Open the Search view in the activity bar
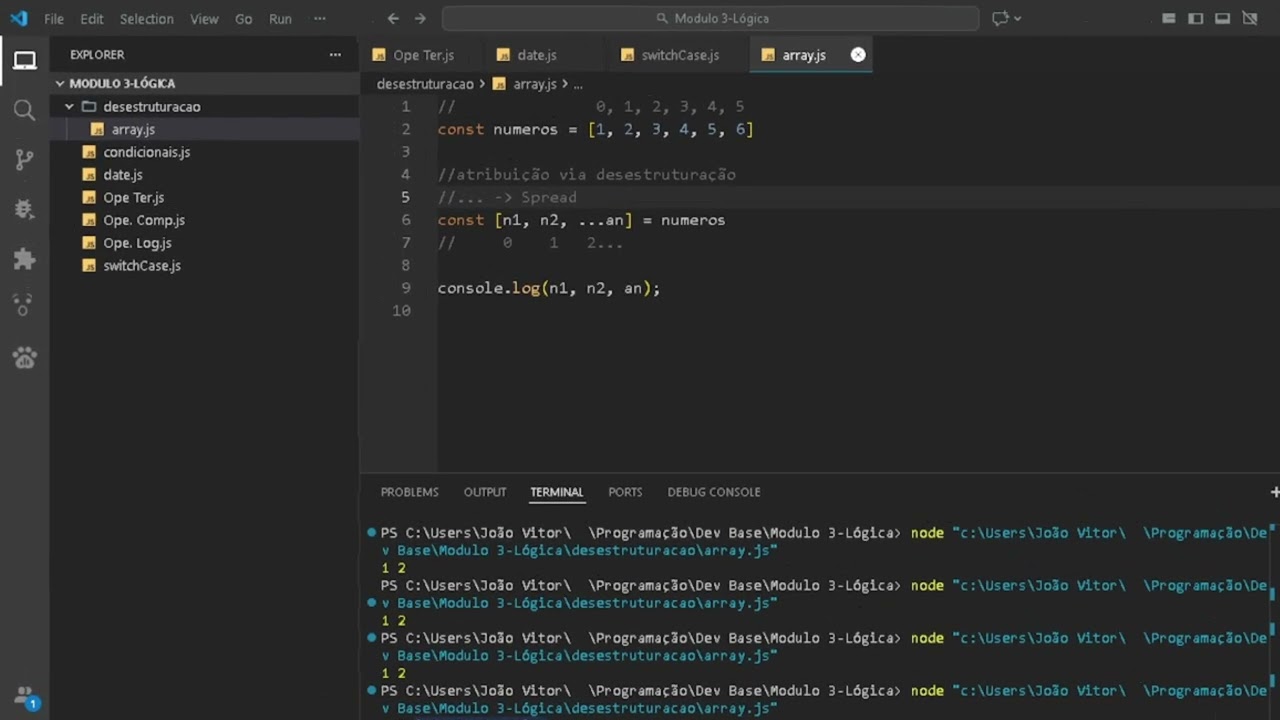 tap(25, 110)
